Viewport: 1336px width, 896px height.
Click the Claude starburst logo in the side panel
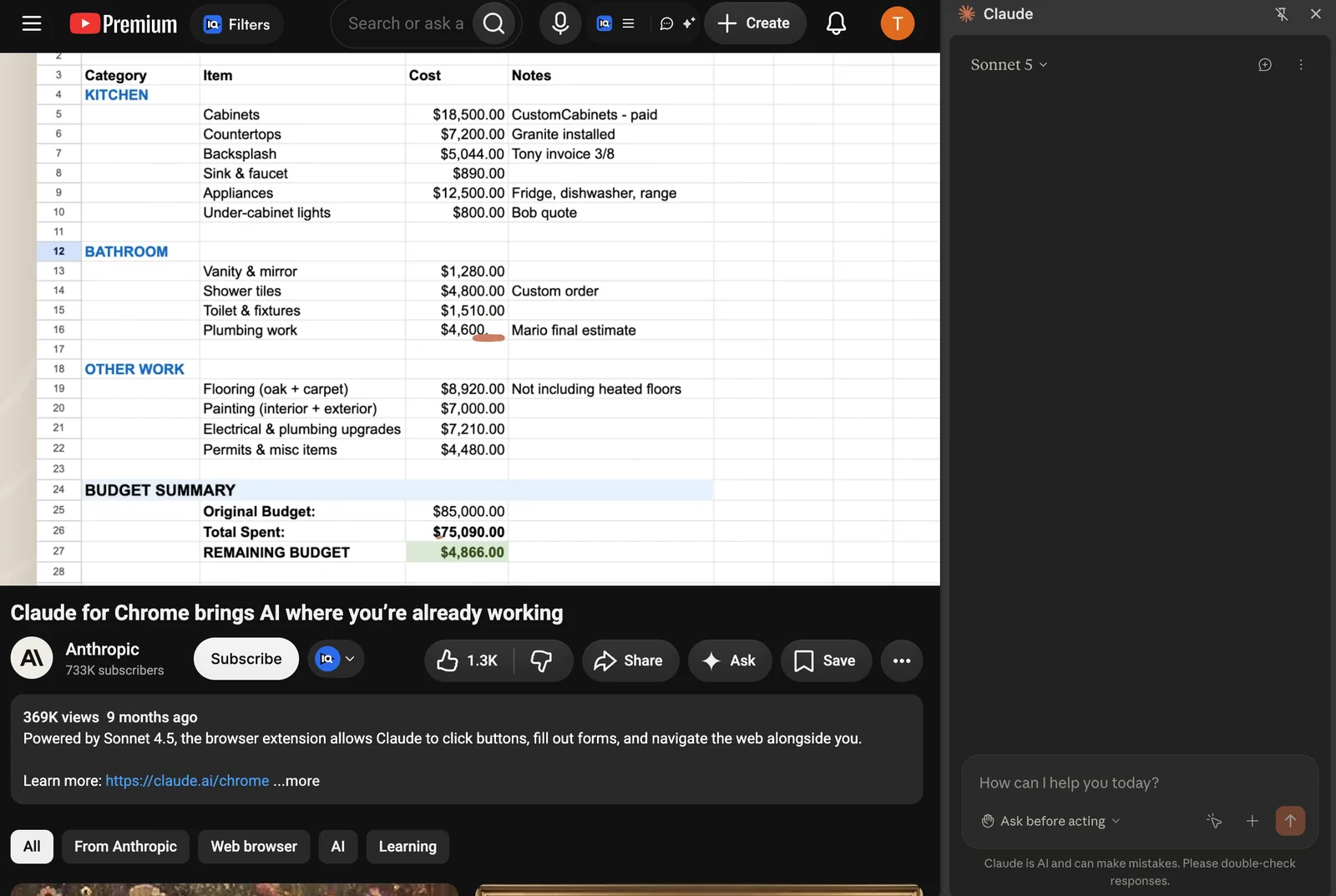point(966,13)
